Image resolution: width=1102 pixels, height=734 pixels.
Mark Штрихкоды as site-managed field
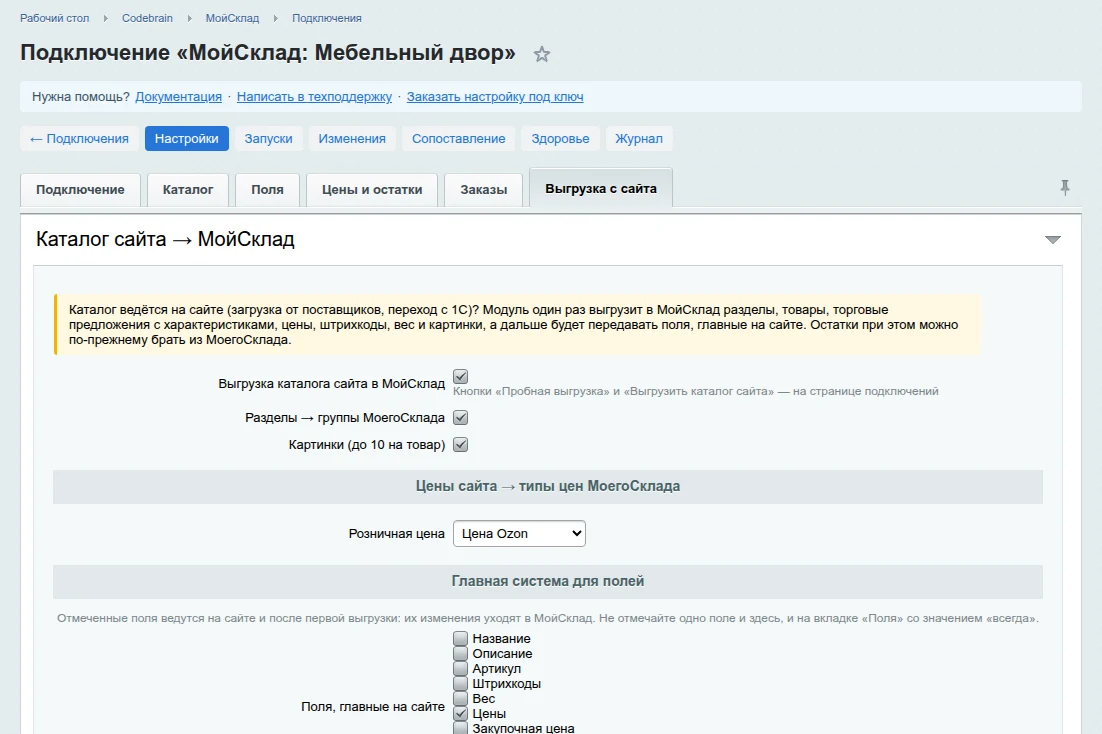click(460, 683)
